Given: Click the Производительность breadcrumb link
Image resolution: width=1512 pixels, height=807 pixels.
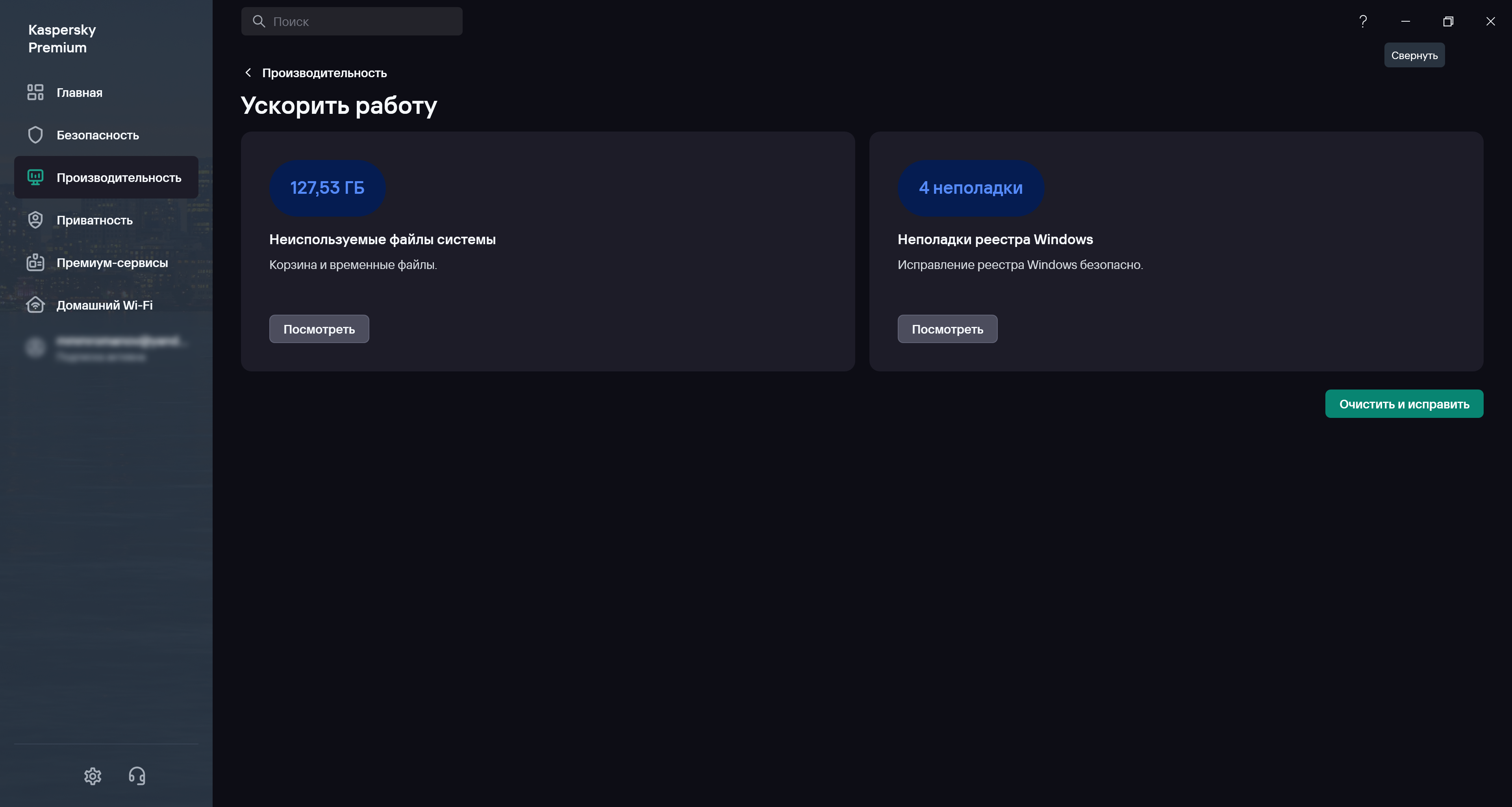Looking at the screenshot, I should pos(324,73).
